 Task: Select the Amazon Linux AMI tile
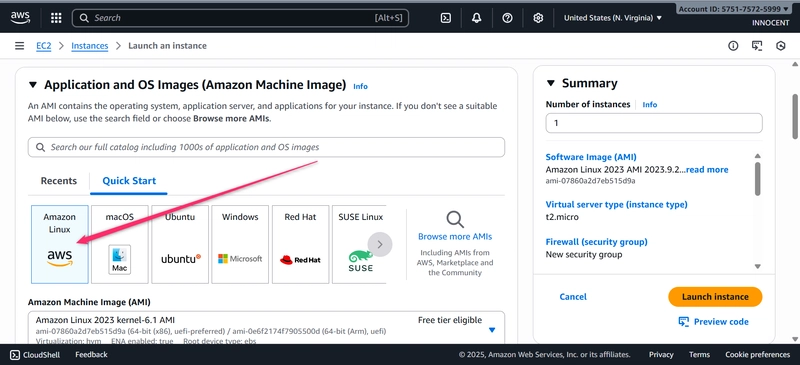click(x=60, y=245)
